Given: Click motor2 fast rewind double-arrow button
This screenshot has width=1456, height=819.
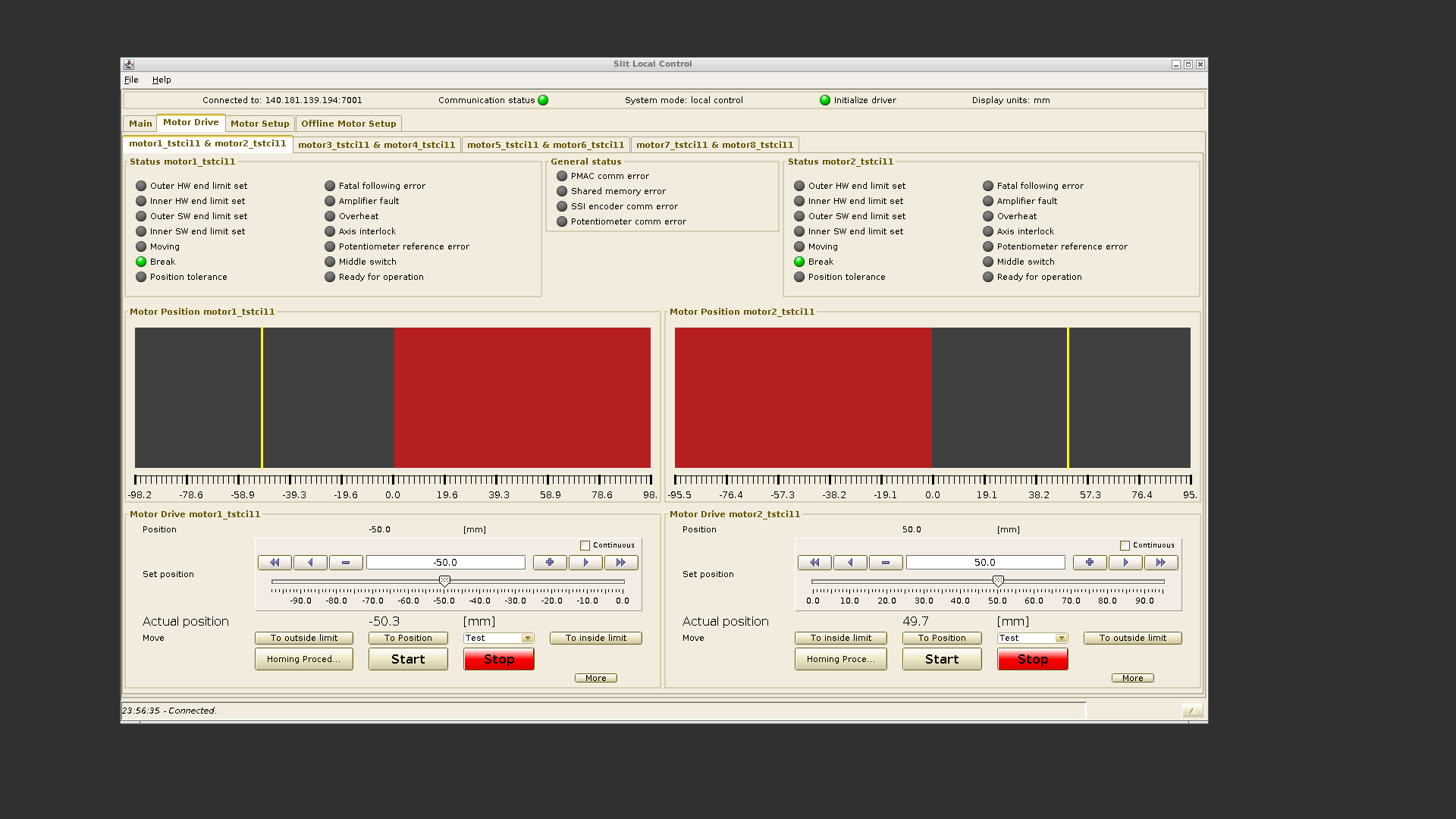Looking at the screenshot, I should coord(814,563).
